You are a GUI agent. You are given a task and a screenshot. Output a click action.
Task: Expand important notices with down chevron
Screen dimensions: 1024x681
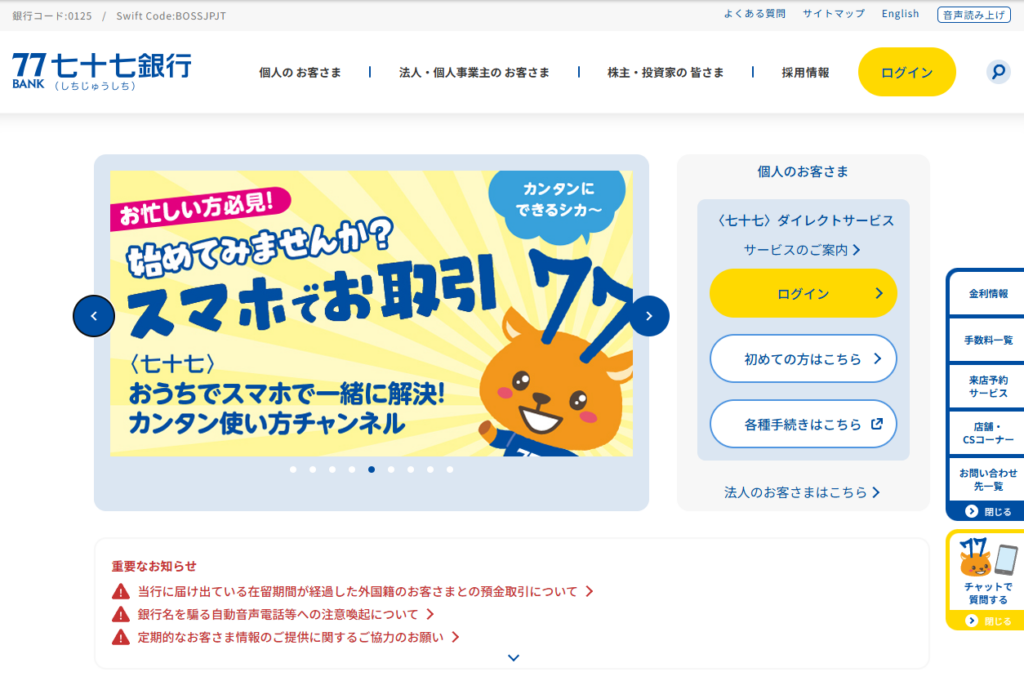pyautogui.click(x=514, y=658)
